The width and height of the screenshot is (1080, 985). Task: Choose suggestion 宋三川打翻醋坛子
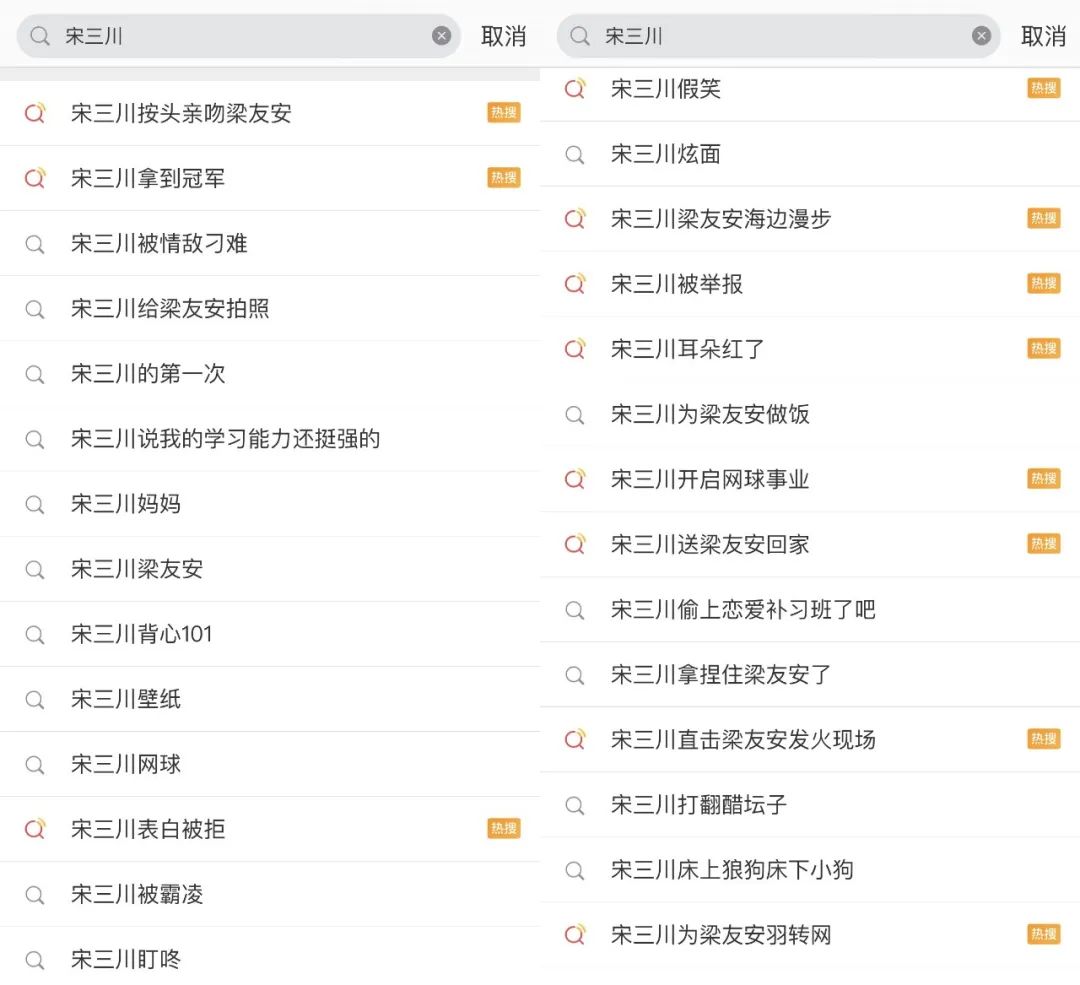click(699, 804)
